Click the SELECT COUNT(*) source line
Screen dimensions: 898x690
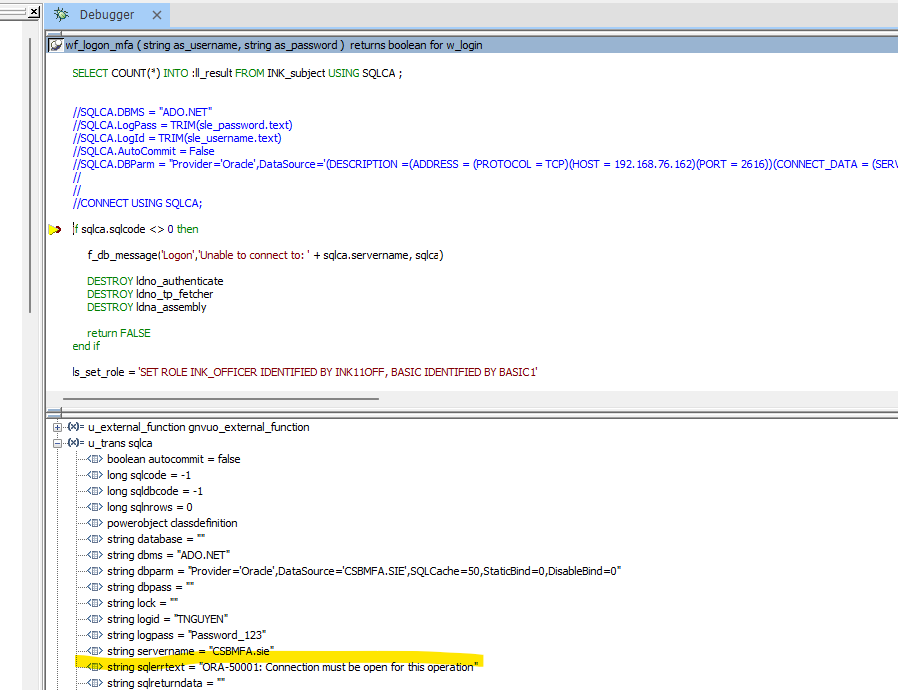[x=237, y=73]
